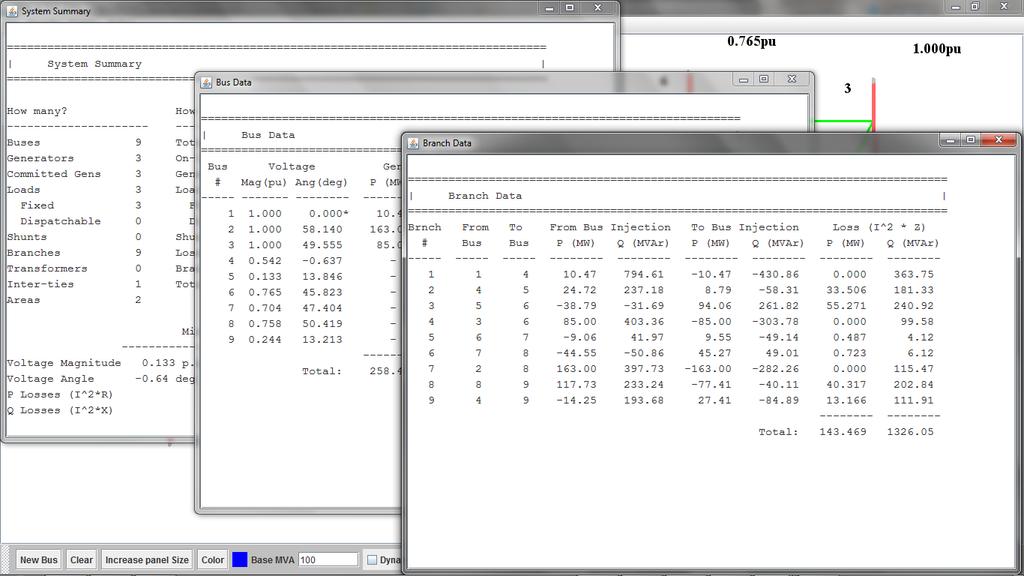The width and height of the screenshot is (1024, 576).
Task: Maximize the Bus Data window
Action: click(763, 79)
